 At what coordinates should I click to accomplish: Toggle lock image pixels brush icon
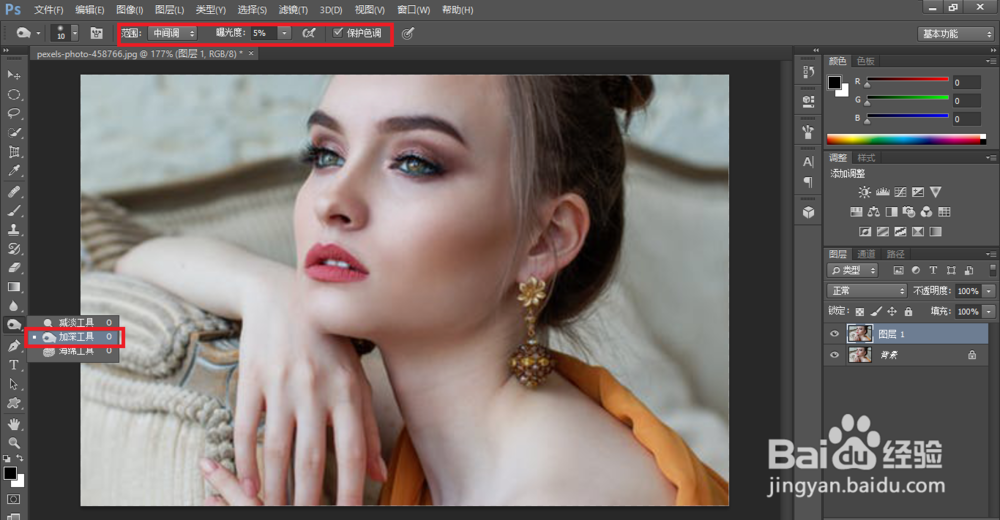coord(876,311)
